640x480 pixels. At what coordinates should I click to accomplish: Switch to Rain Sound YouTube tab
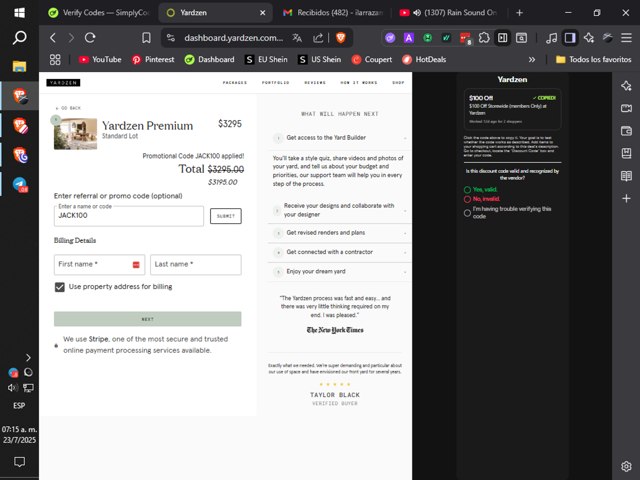pos(448,13)
